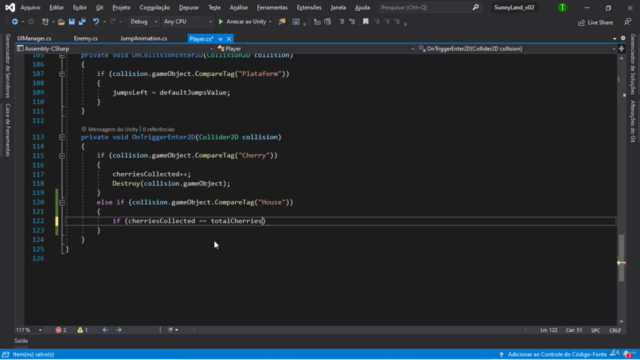Open the Projeto menu
Screen dimensions: 640x360
tap(121, 7)
